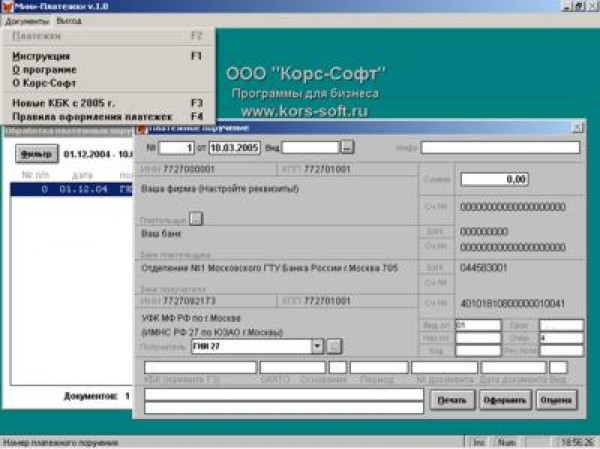The height and width of the screenshot is (449, 600).
Task: Click the application icon in title bar
Action: point(7,7)
